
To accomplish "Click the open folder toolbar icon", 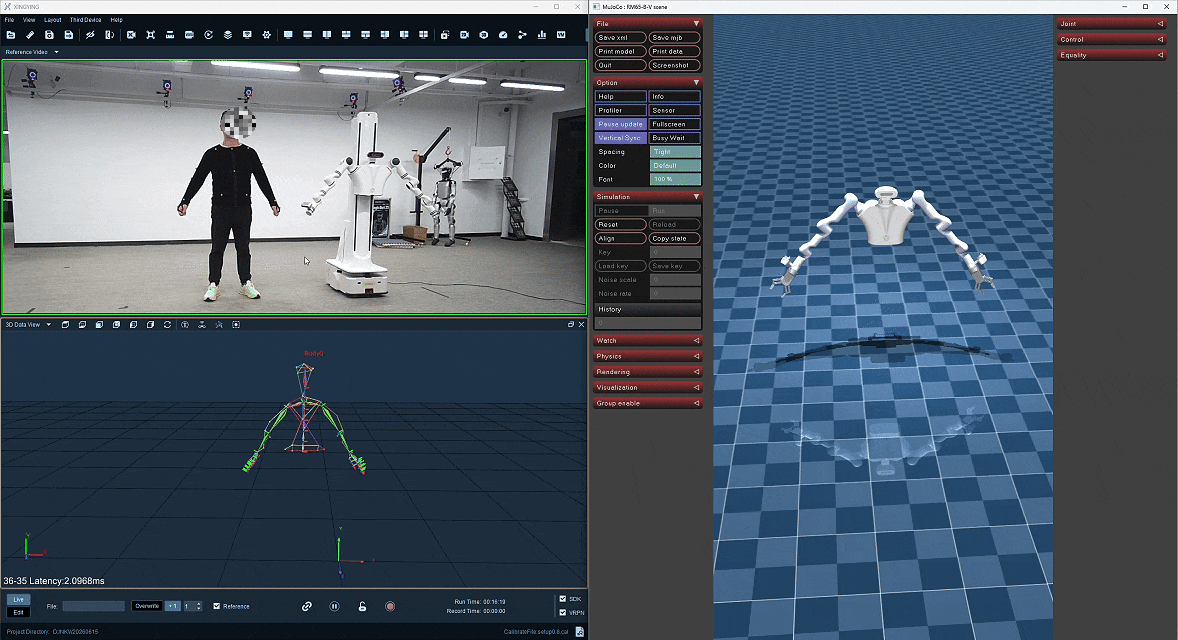I will tap(11, 35).
